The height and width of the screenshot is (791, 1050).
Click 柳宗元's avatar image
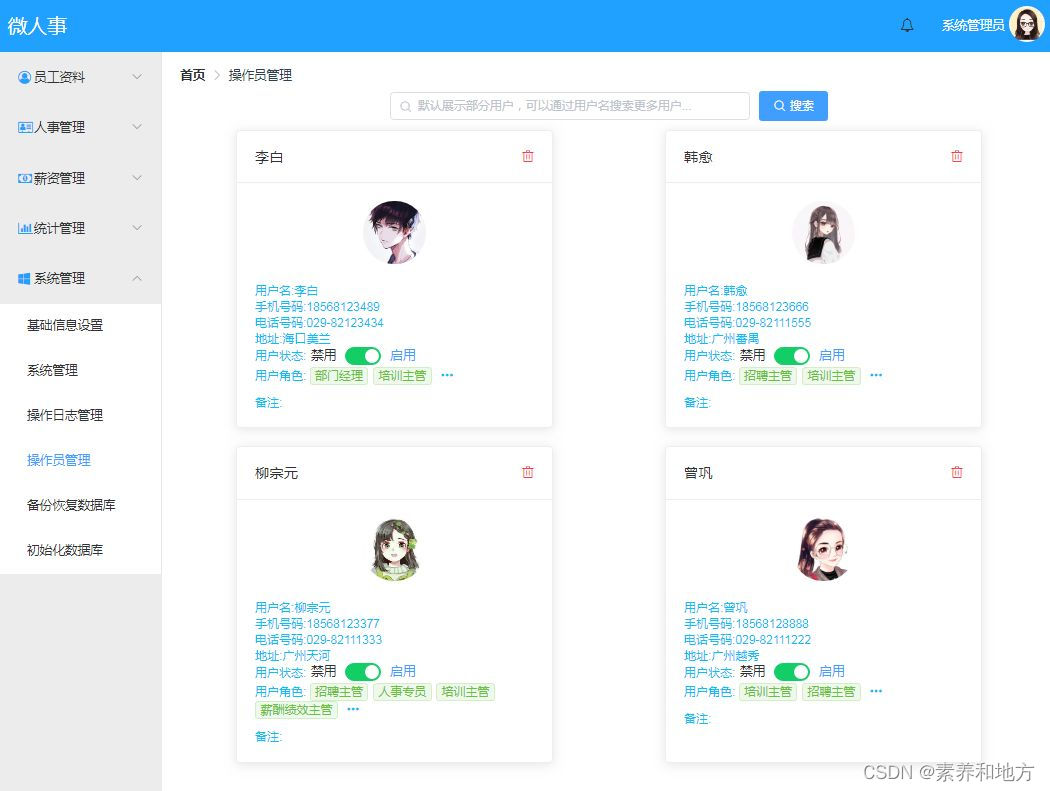tap(394, 549)
